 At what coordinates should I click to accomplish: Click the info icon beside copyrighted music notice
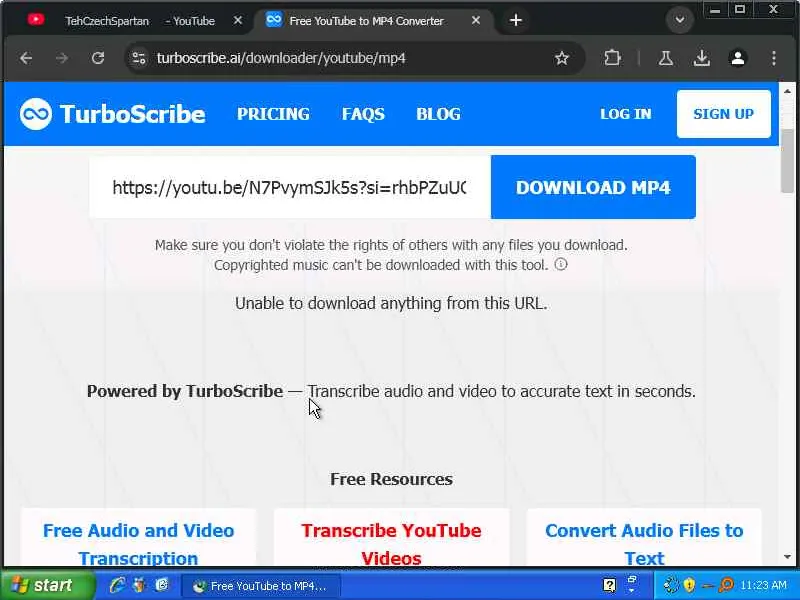(561, 264)
